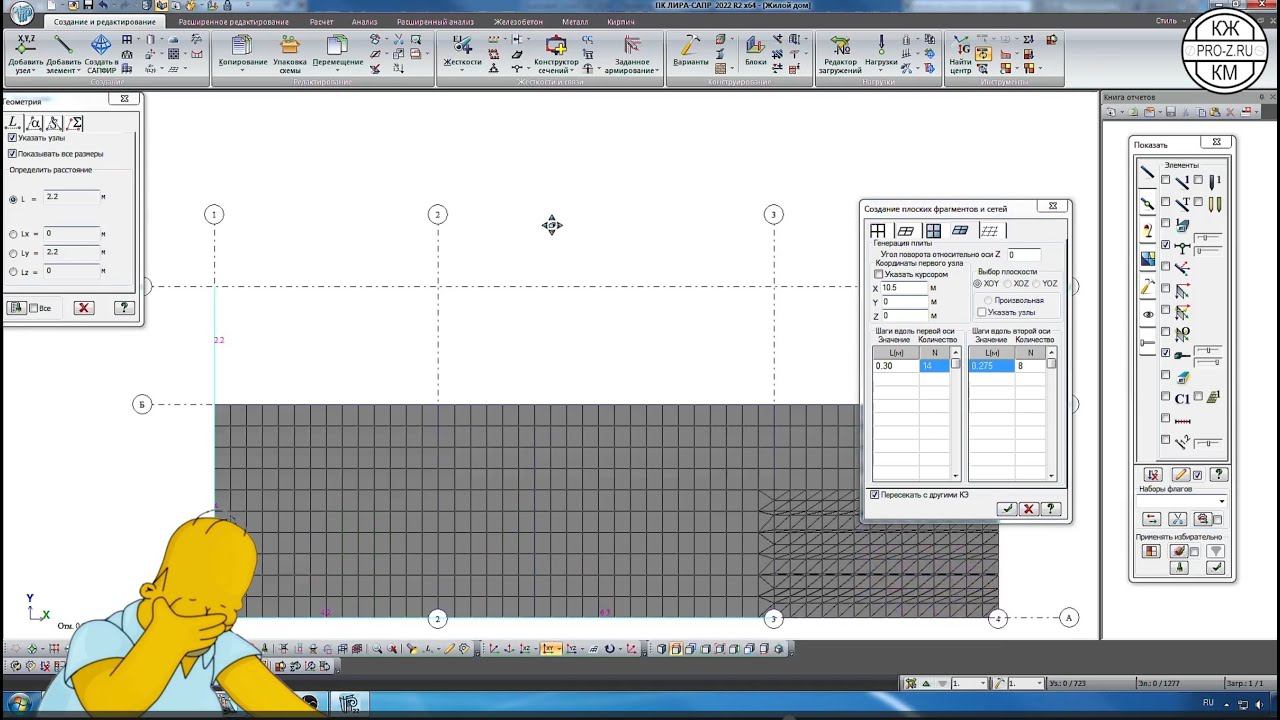Viewport: 1280px width, 720px height.
Task: Select the 0.30 step cell in first axis
Action: pos(896,366)
